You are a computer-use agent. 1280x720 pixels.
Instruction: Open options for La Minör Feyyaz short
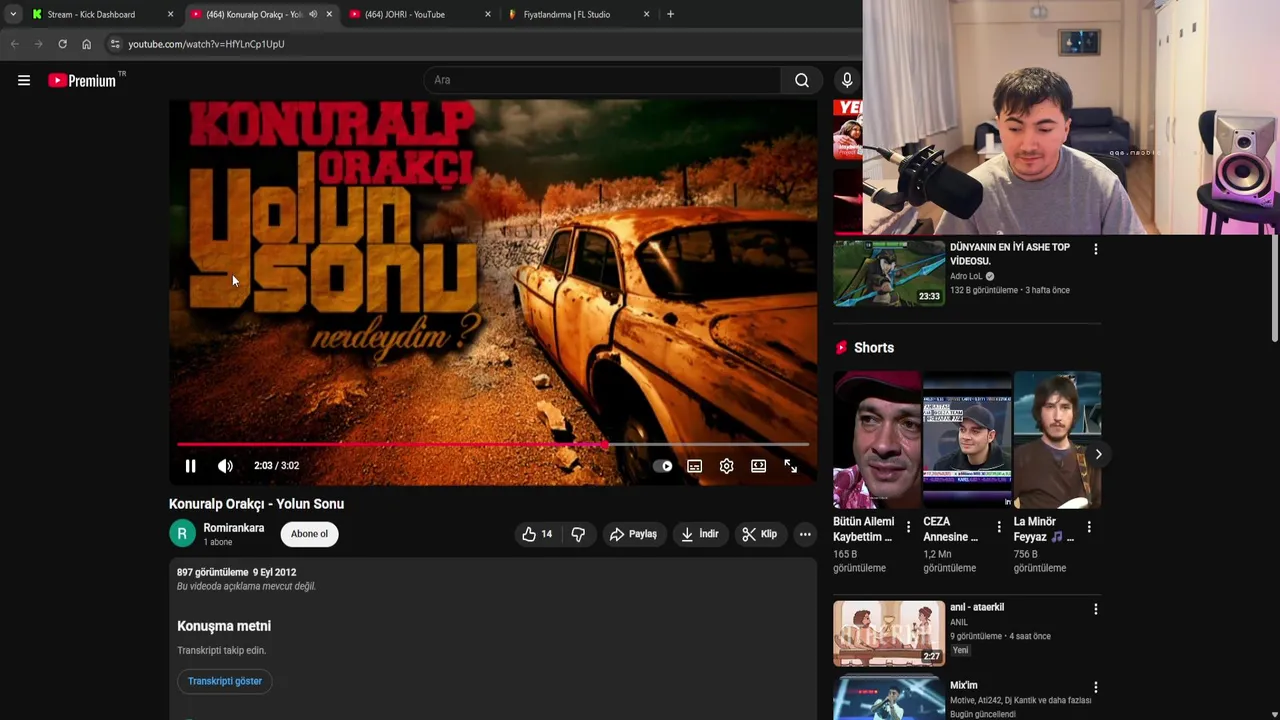[1088, 526]
